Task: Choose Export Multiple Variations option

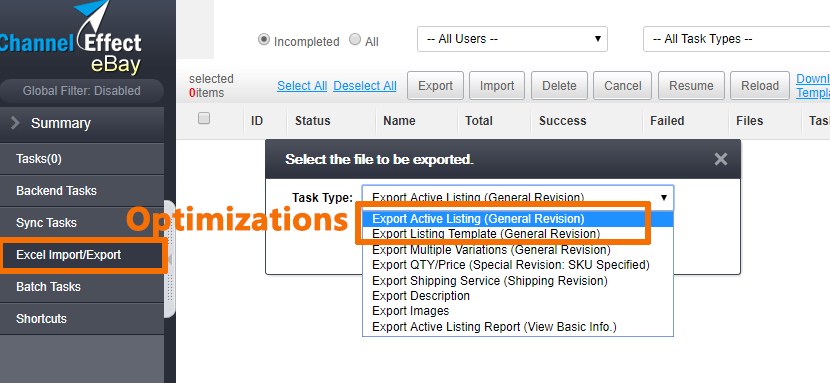Action: [491, 249]
